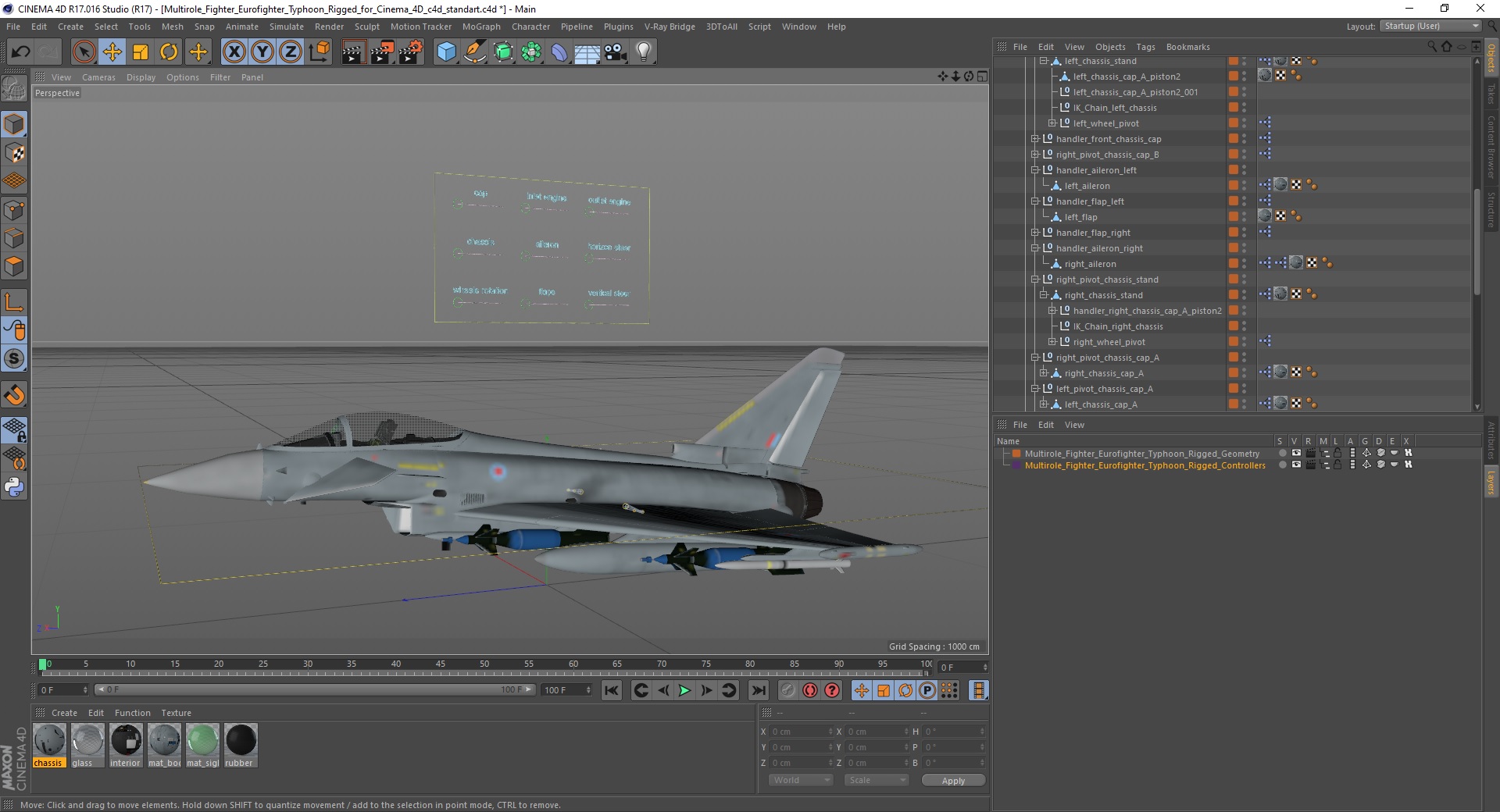The image size is (1500, 812).
Task: Toggle X axis lock
Action: [x=234, y=52]
